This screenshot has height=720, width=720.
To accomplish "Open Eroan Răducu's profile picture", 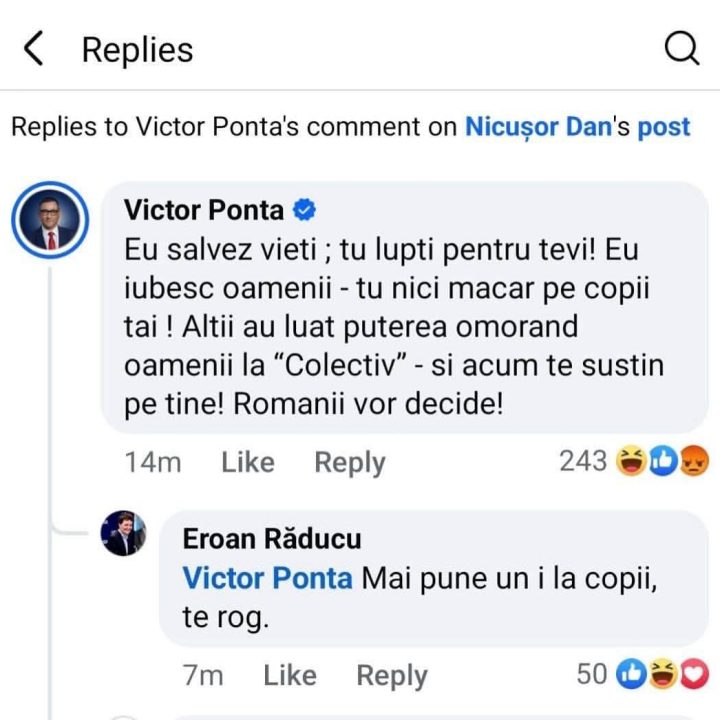I will click(x=124, y=533).
